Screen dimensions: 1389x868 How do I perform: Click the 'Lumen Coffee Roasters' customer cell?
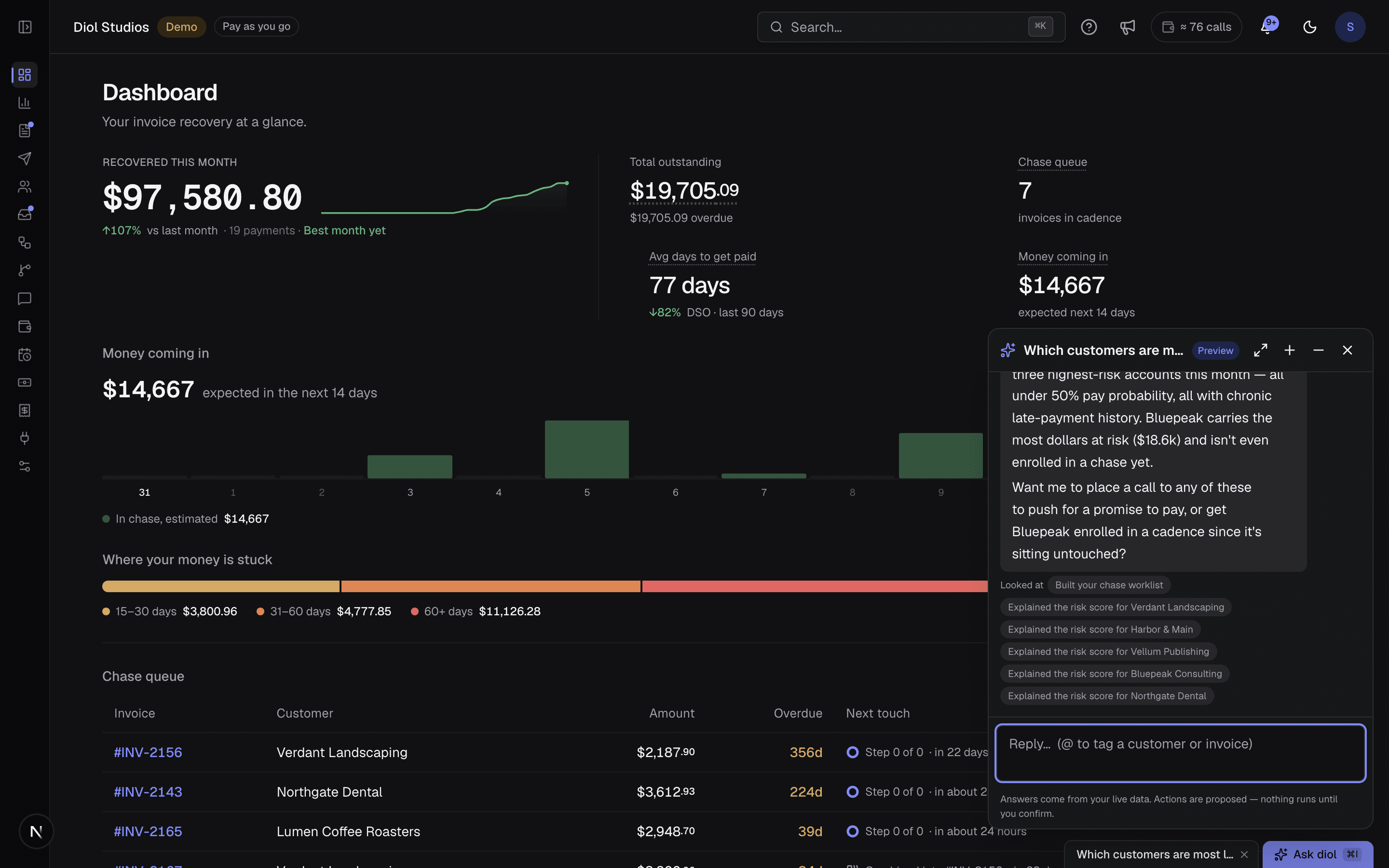point(348,831)
